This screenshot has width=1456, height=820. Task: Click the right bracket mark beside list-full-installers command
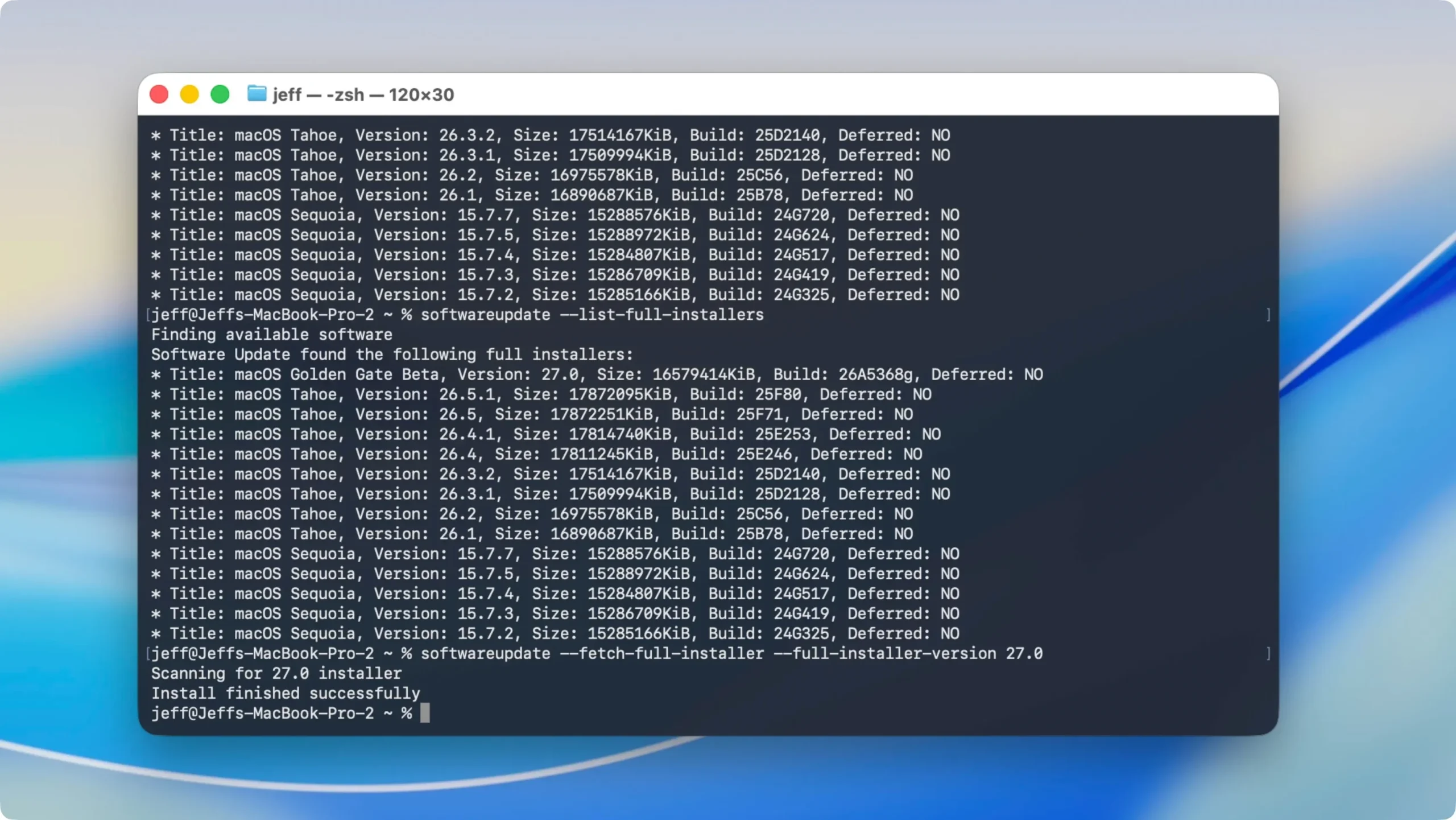point(1268,315)
